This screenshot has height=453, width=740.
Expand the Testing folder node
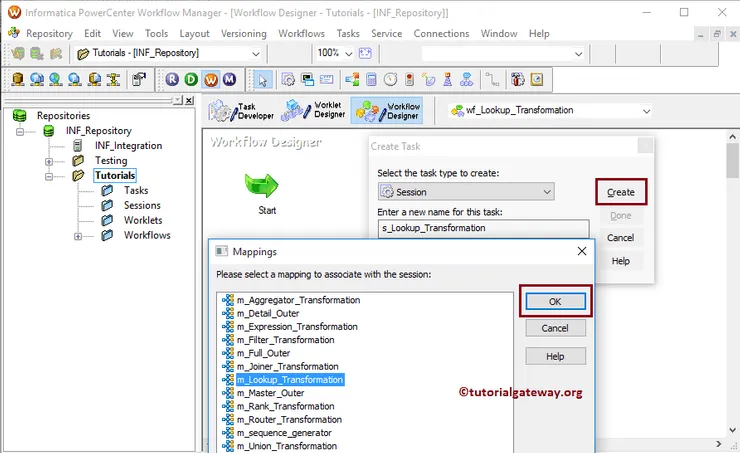click(49, 161)
